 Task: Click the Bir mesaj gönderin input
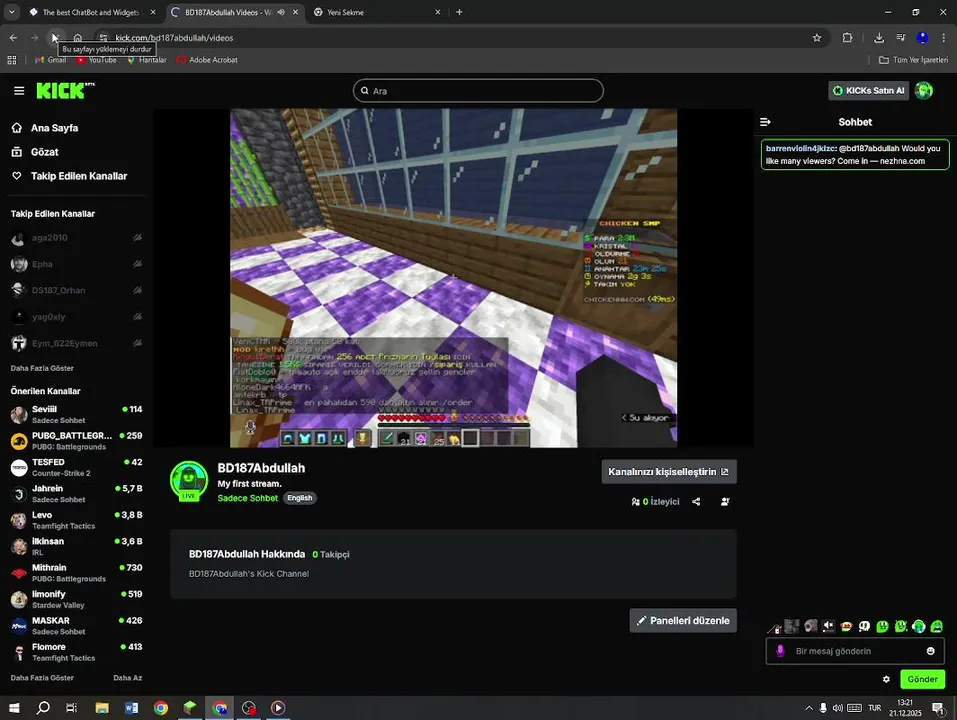854,651
